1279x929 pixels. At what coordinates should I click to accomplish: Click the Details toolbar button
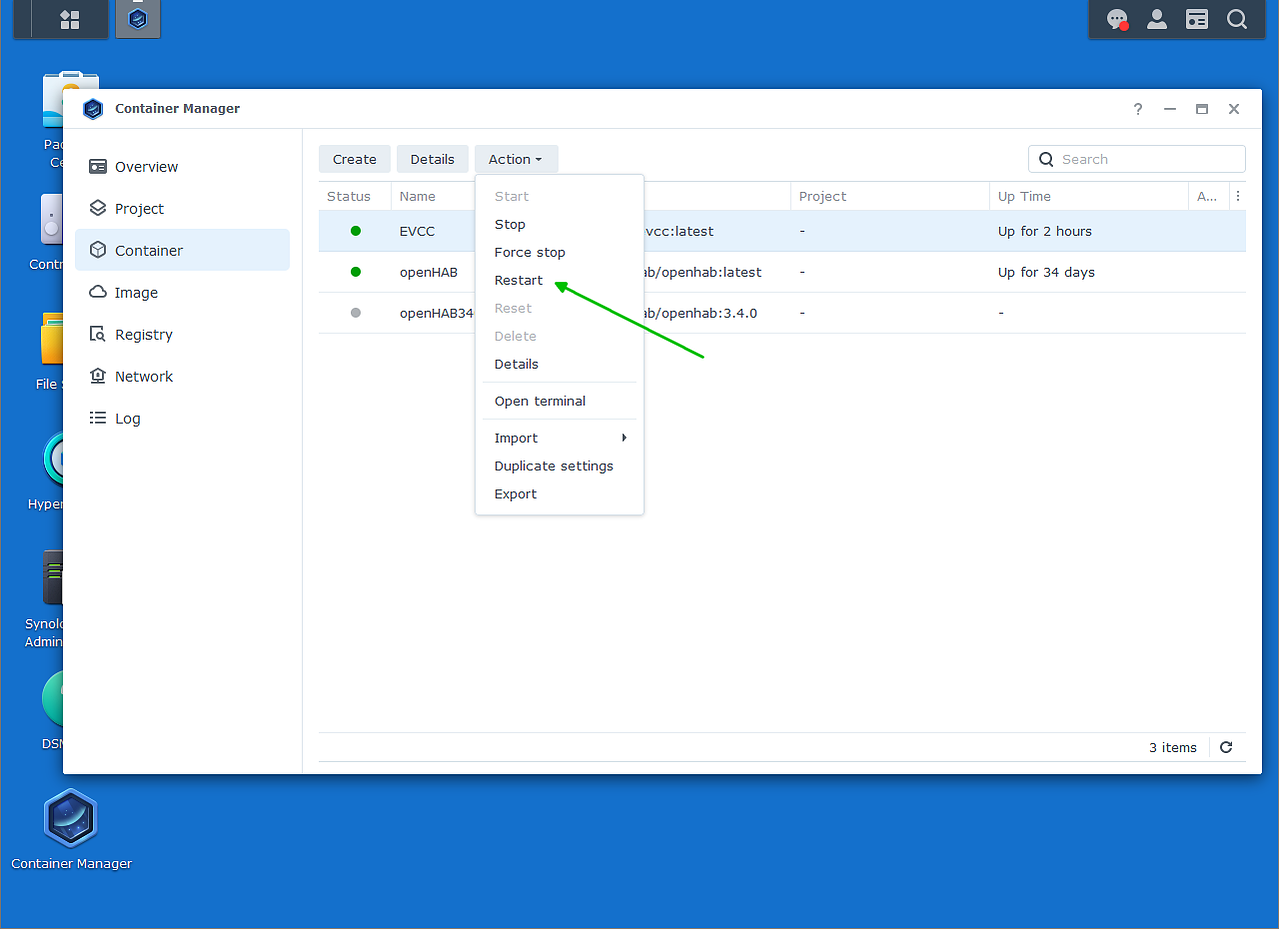(432, 159)
